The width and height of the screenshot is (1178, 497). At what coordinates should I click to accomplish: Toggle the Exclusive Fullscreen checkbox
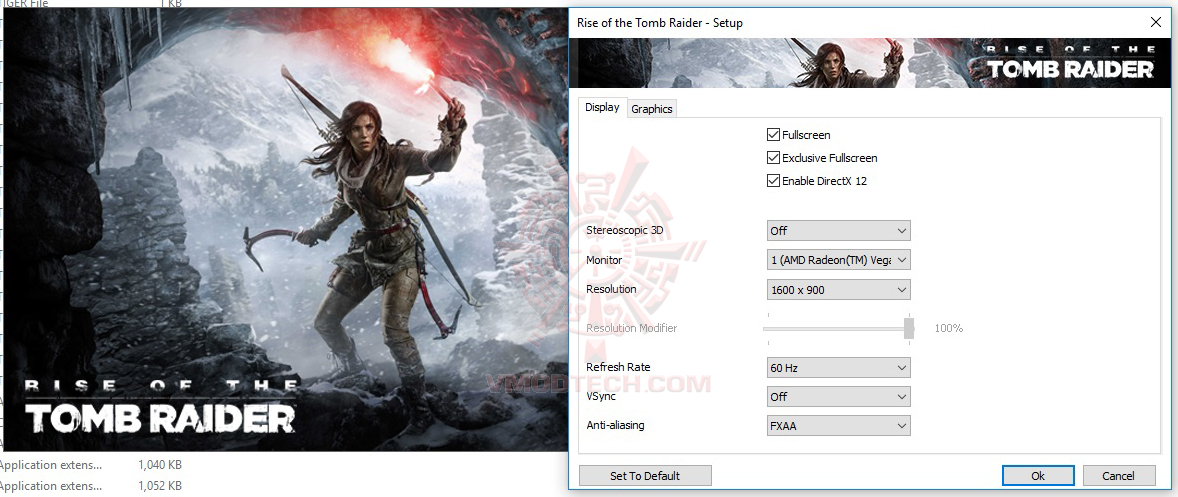point(773,158)
